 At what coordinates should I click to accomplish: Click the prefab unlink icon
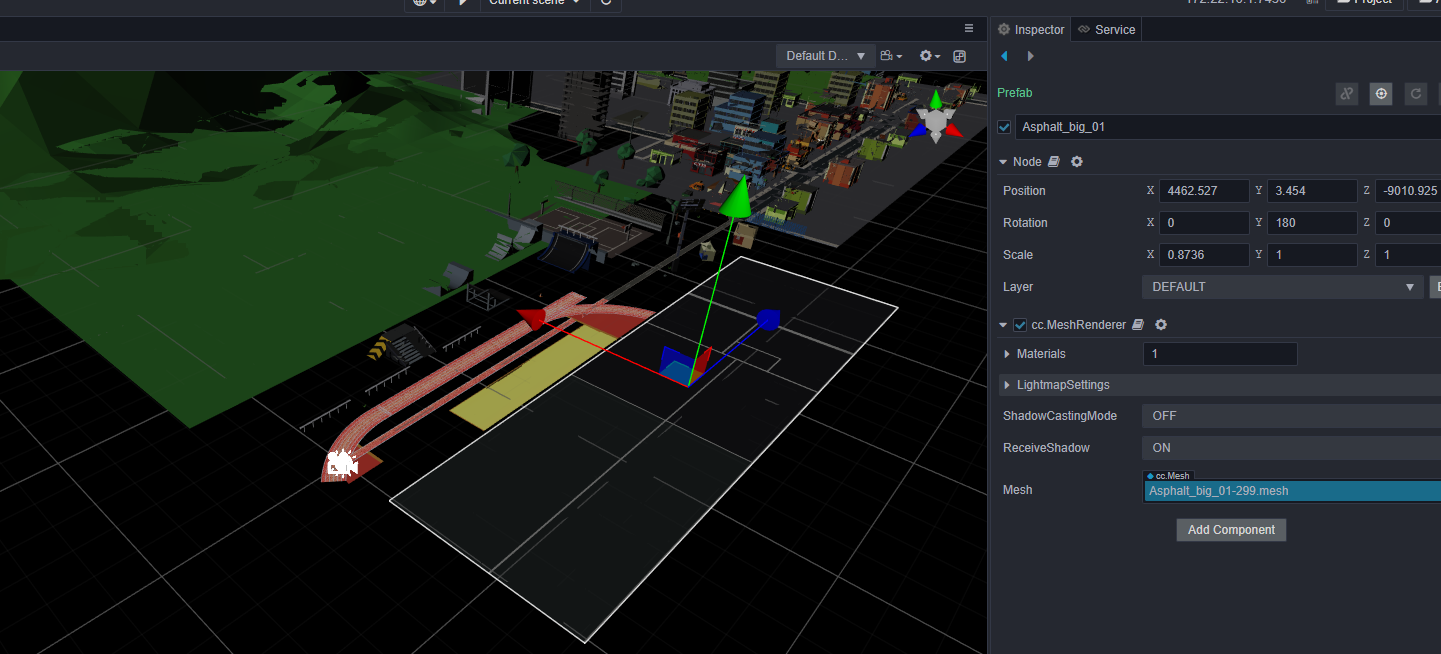[x=1347, y=94]
